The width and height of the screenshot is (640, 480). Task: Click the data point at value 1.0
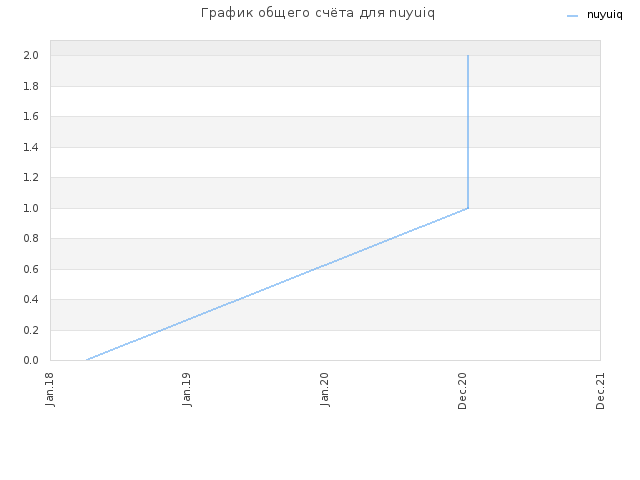[468, 208]
